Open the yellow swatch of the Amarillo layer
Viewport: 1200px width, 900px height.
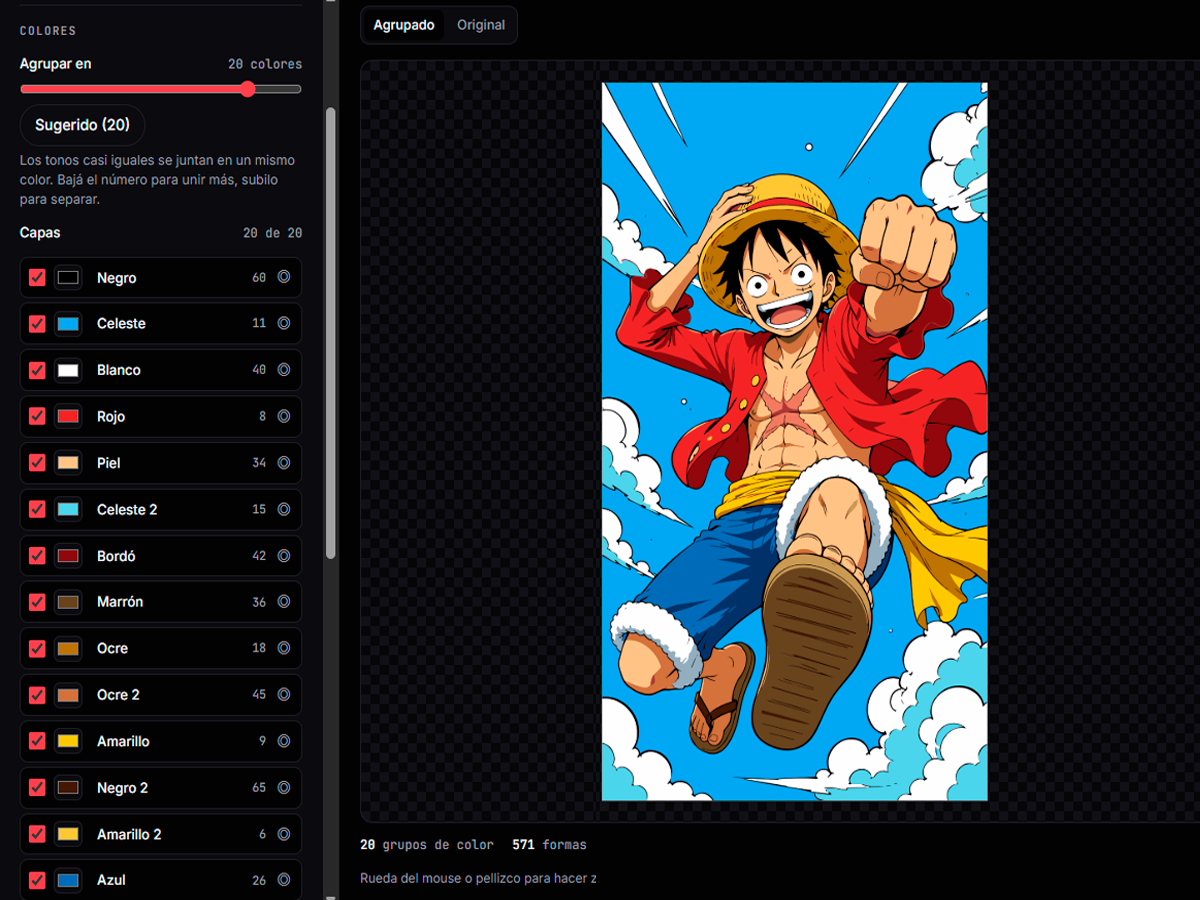coord(68,741)
